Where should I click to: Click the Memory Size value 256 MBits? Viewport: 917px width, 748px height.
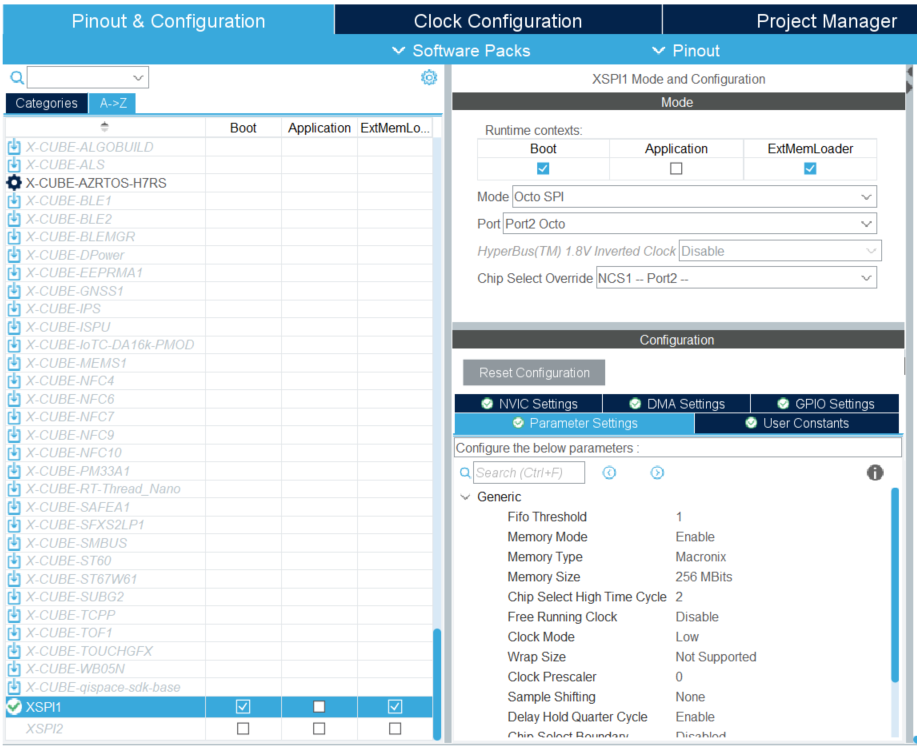704,577
